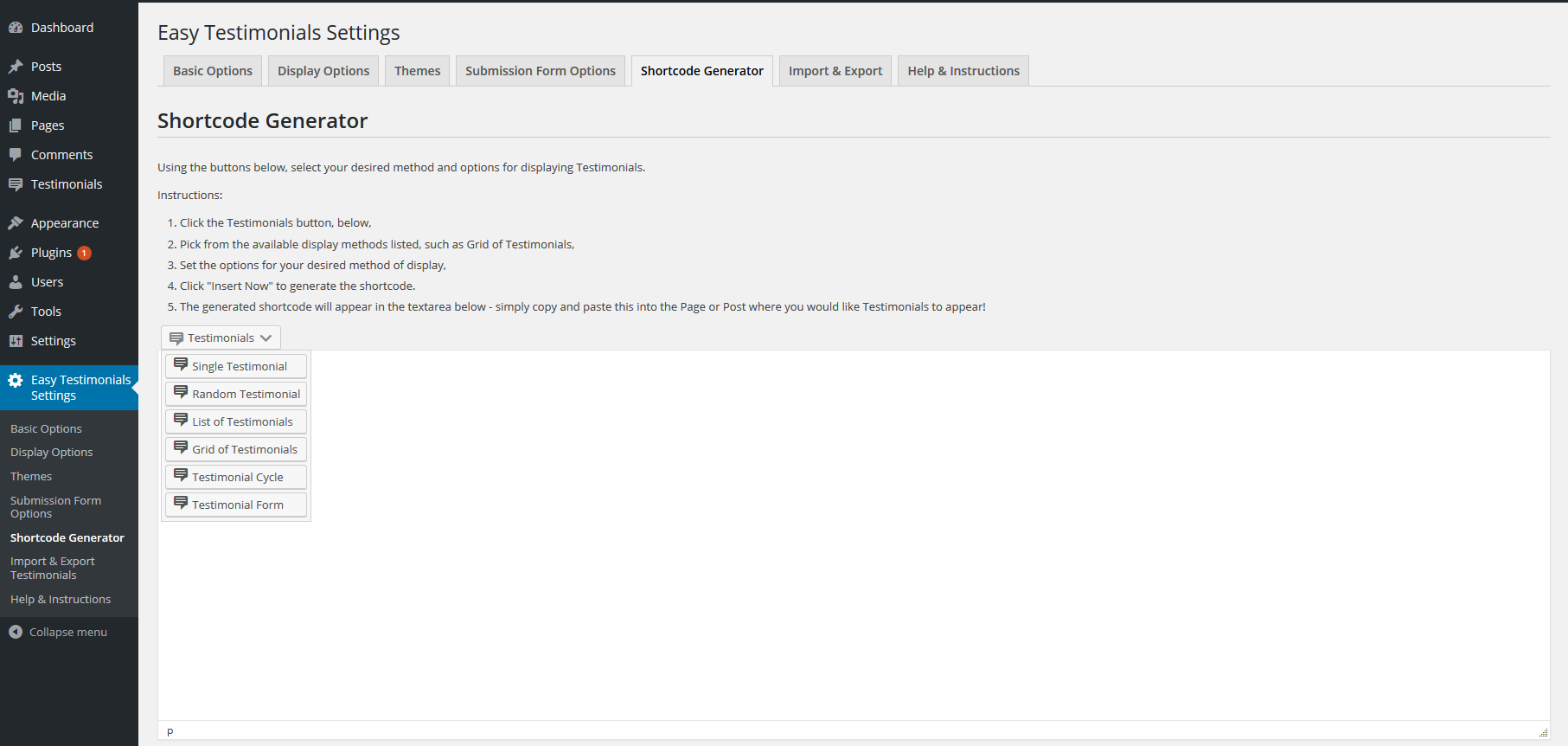
Task: Grab the editor resize handle corner
Action: (x=1543, y=732)
